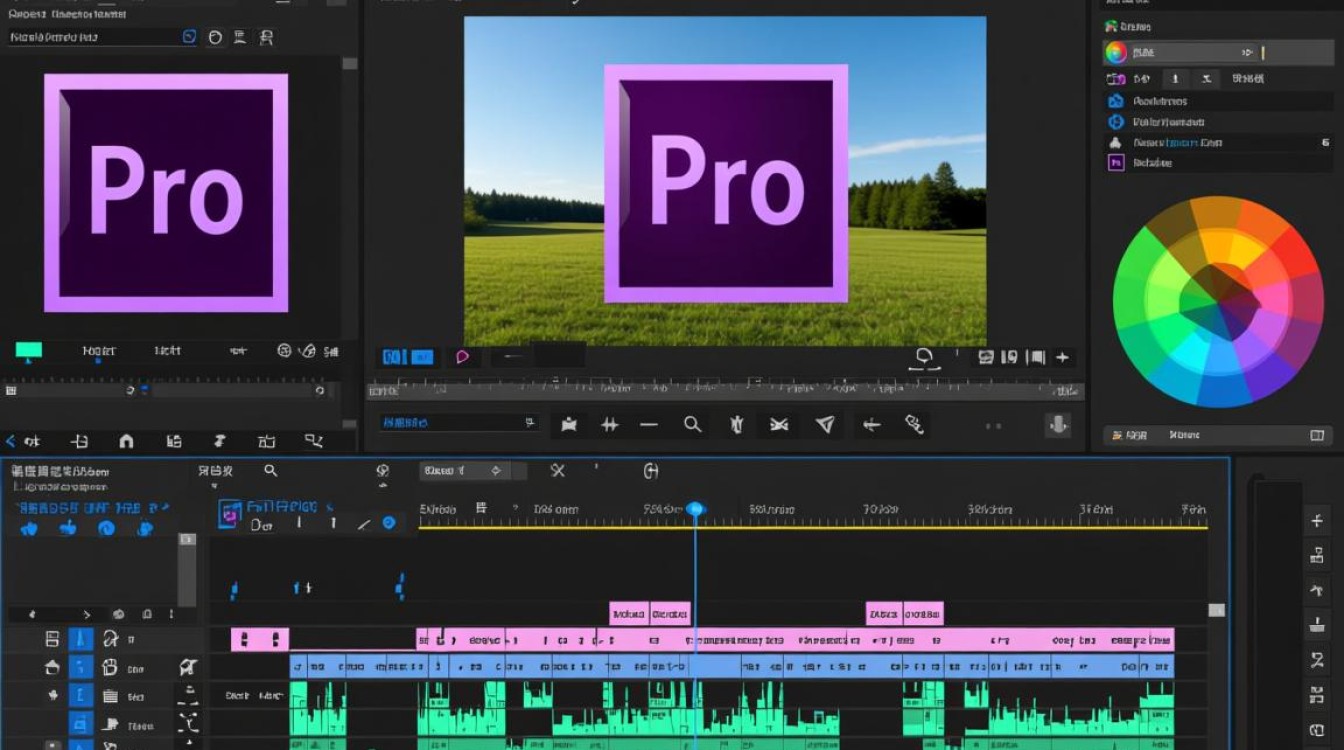Click the blue playhead marker on the time ruler
The image size is (1344, 750).
[695, 509]
